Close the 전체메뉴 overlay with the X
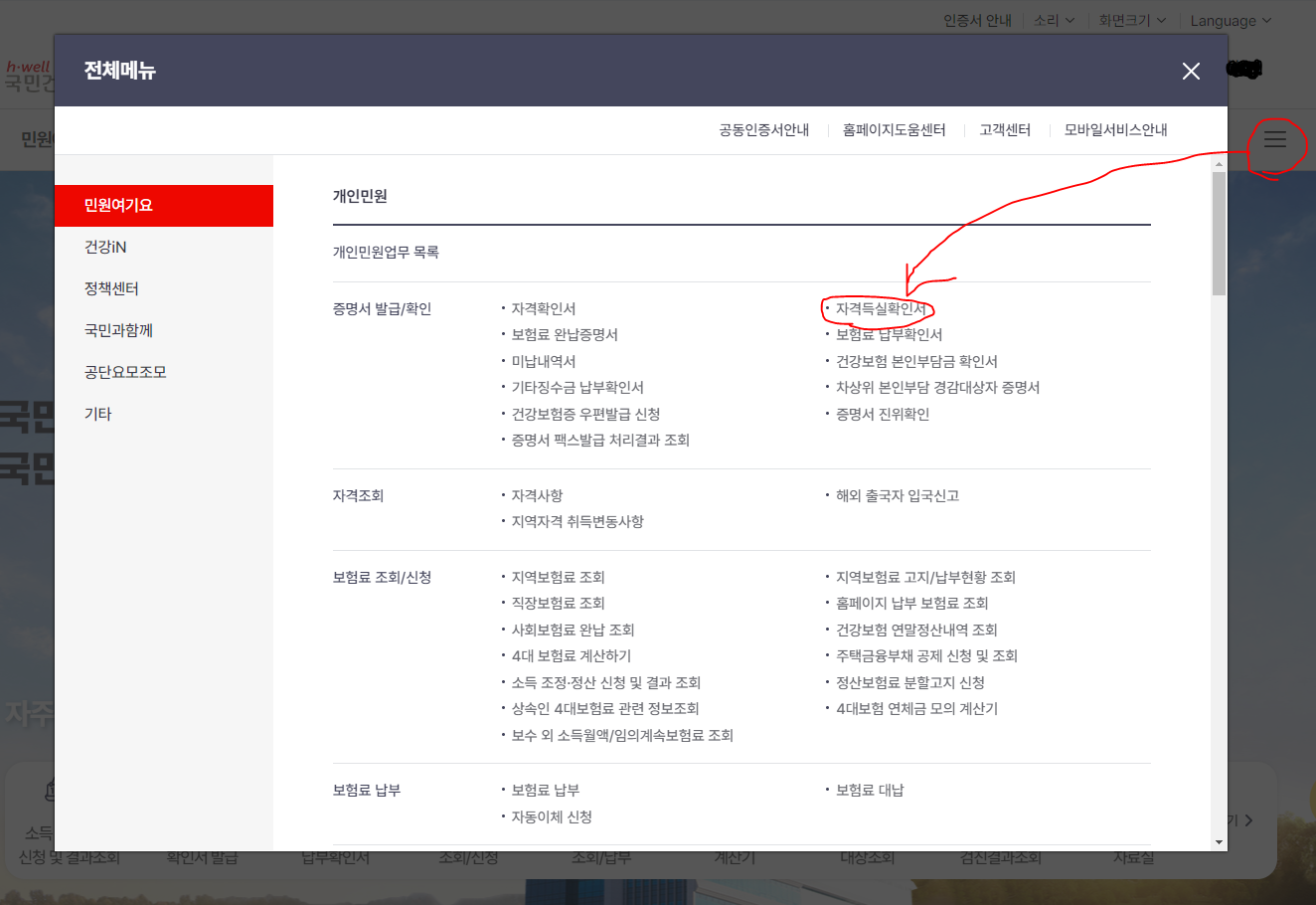Screen dimensions: 1316x905 (x=1190, y=71)
